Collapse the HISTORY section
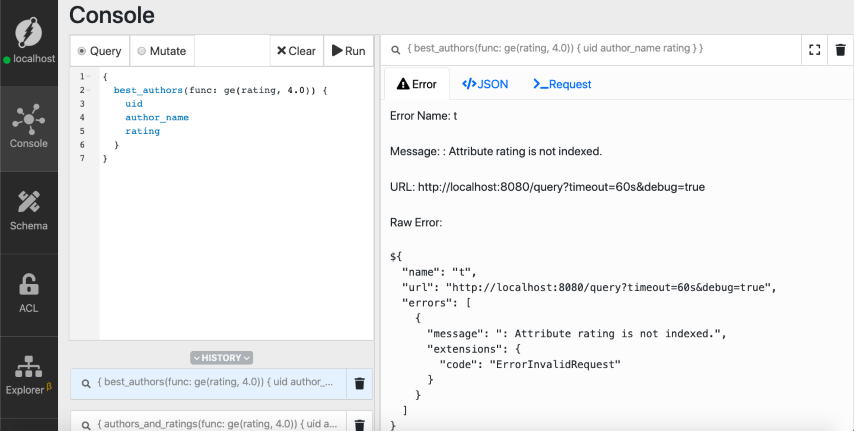This screenshot has width=854, height=431. pyautogui.click(x=221, y=357)
